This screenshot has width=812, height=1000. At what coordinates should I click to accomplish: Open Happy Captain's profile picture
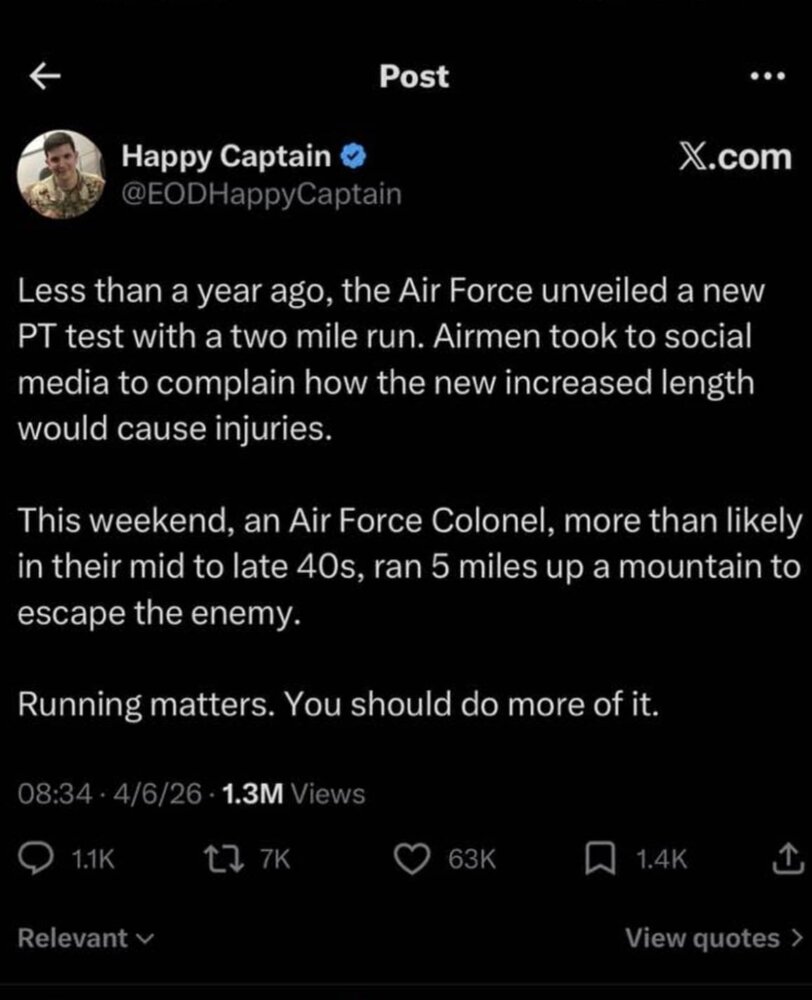pos(62,175)
